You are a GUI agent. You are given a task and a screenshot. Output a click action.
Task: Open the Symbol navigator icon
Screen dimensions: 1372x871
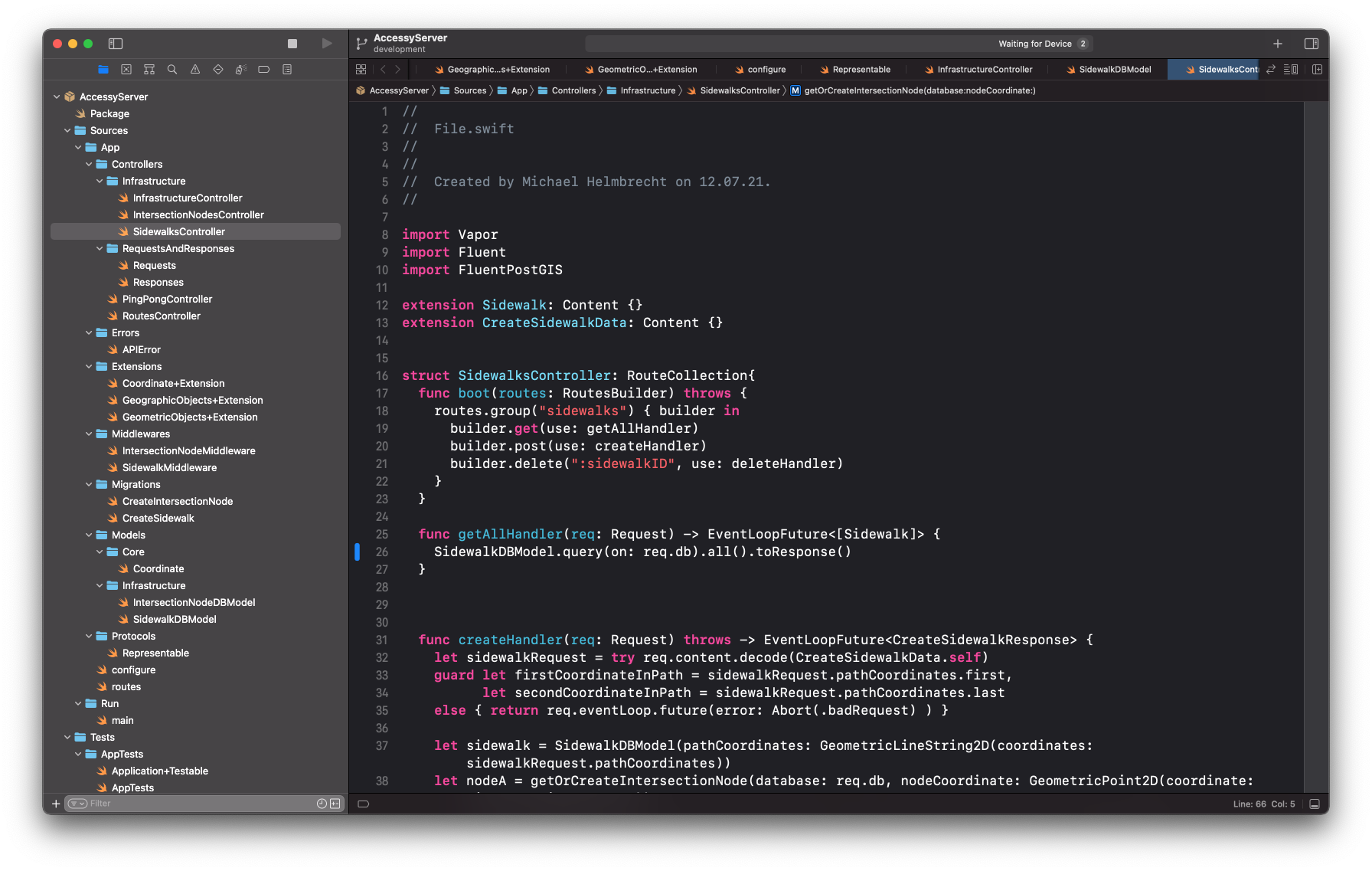click(149, 70)
